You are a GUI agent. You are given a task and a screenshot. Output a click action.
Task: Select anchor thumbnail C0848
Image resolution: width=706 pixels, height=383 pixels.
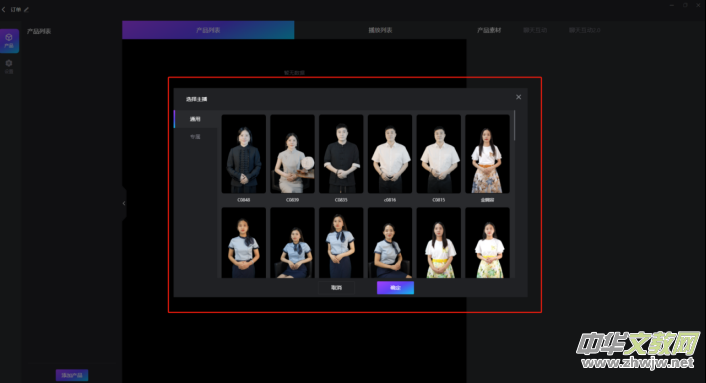pos(244,154)
